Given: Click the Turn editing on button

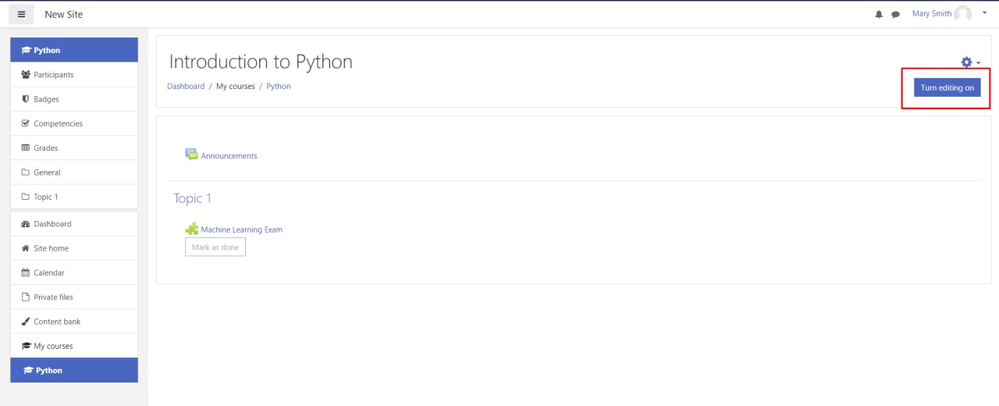Looking at the screenshot, I should click(947, 88).
